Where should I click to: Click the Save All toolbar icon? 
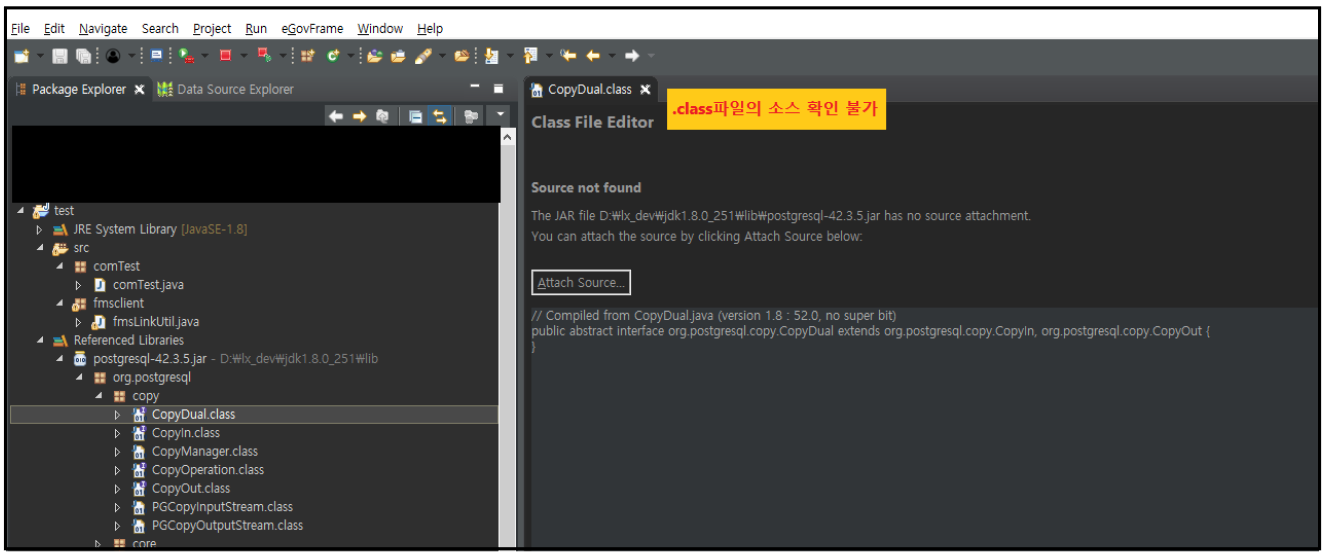(83, 56)
